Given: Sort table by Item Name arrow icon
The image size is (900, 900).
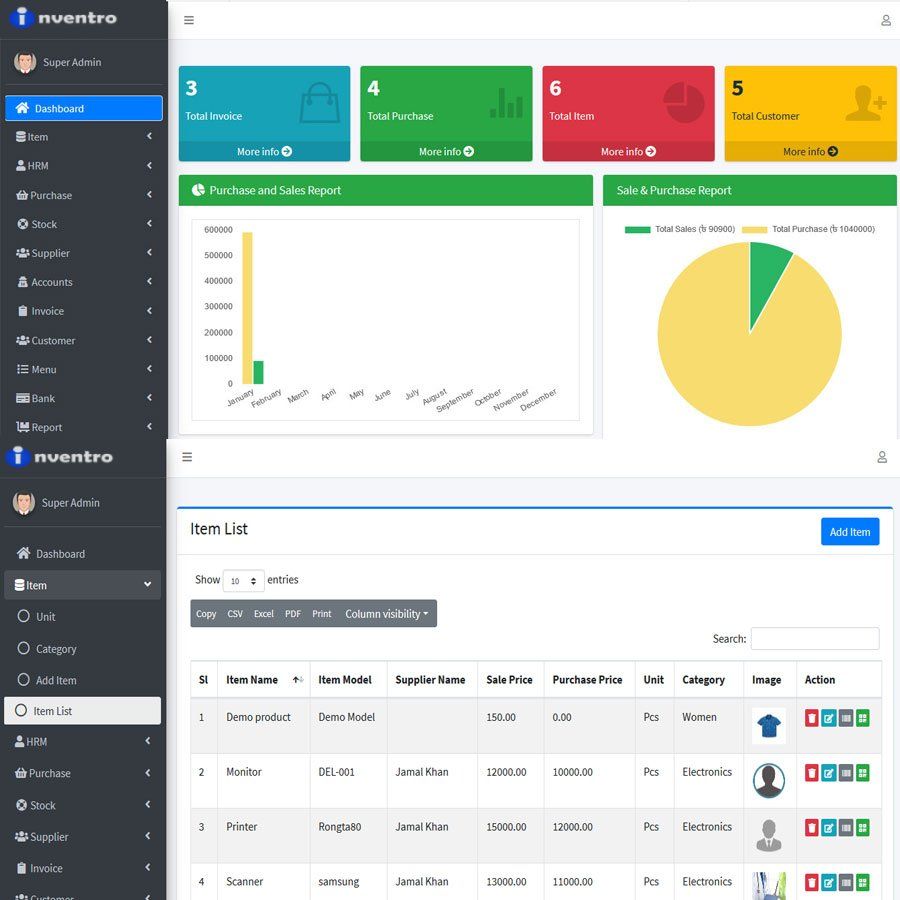Looking at the screenshot, I should 297,680.
